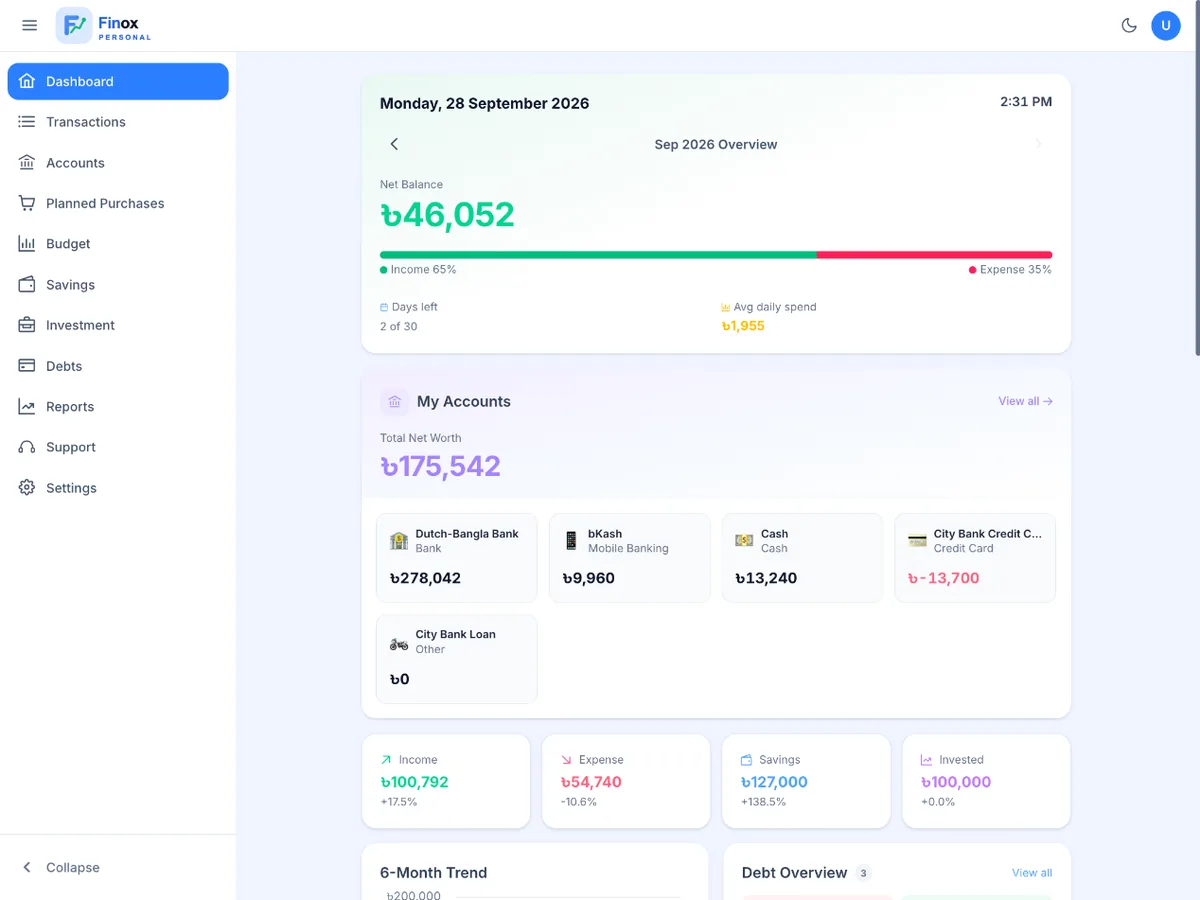
Task: Open the bKash Mobile Banking card
Action: coord(629,558)
